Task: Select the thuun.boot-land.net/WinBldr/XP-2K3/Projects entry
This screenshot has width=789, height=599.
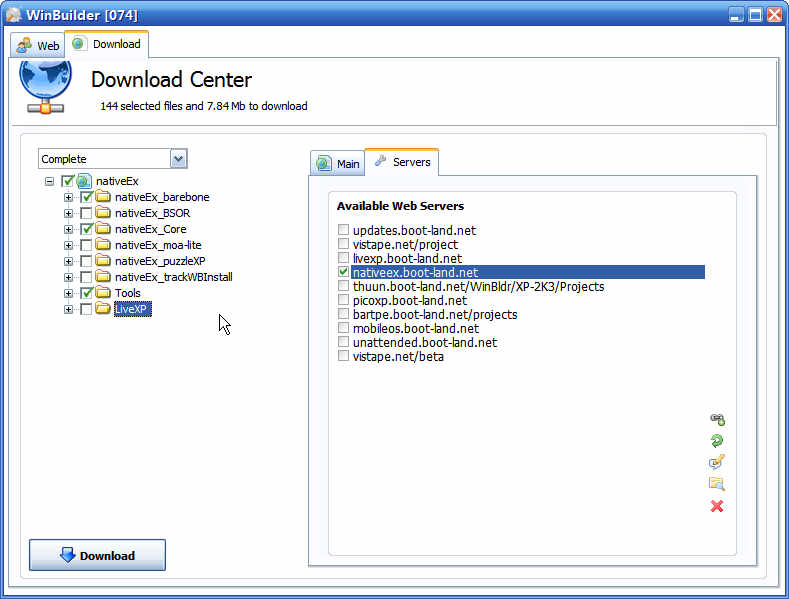Action: [x=479, y=286]
